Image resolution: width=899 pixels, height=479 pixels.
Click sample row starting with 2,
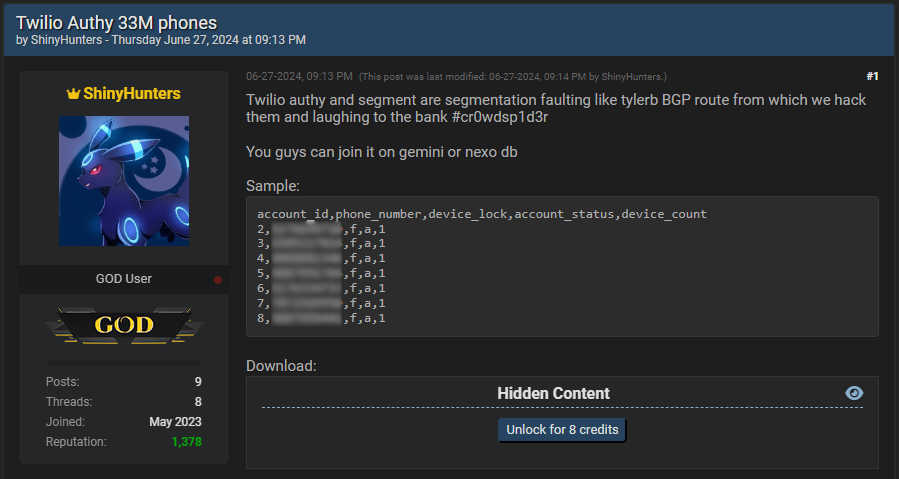pos(321,229)
